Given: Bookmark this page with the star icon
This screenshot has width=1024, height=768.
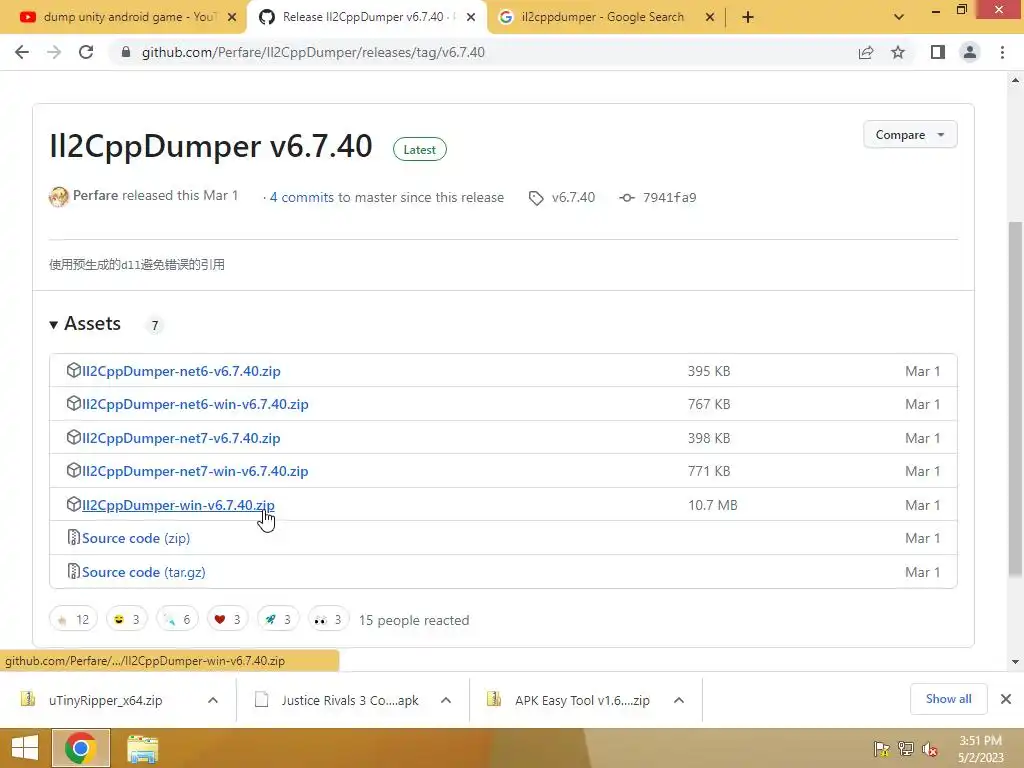Looking at the screenshot, I should tap(898, 52).
